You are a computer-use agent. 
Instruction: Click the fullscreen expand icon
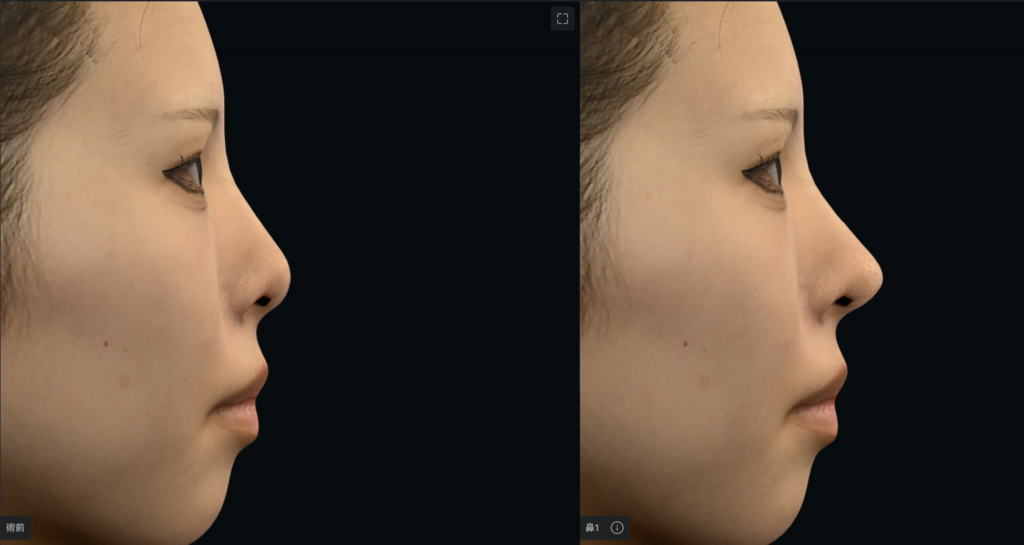click(562, 19)
